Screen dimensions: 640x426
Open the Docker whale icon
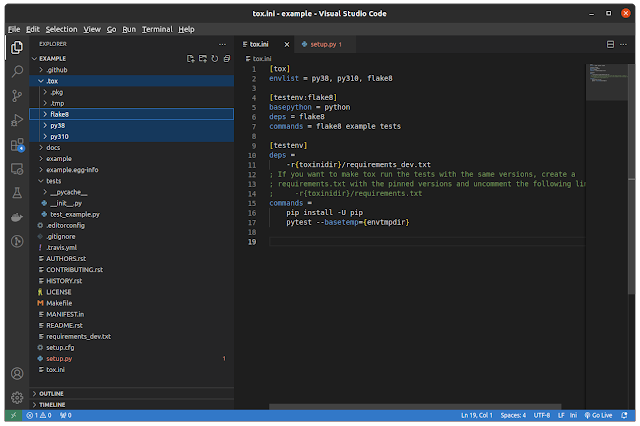pyautogui.click(x=17, y=217)
